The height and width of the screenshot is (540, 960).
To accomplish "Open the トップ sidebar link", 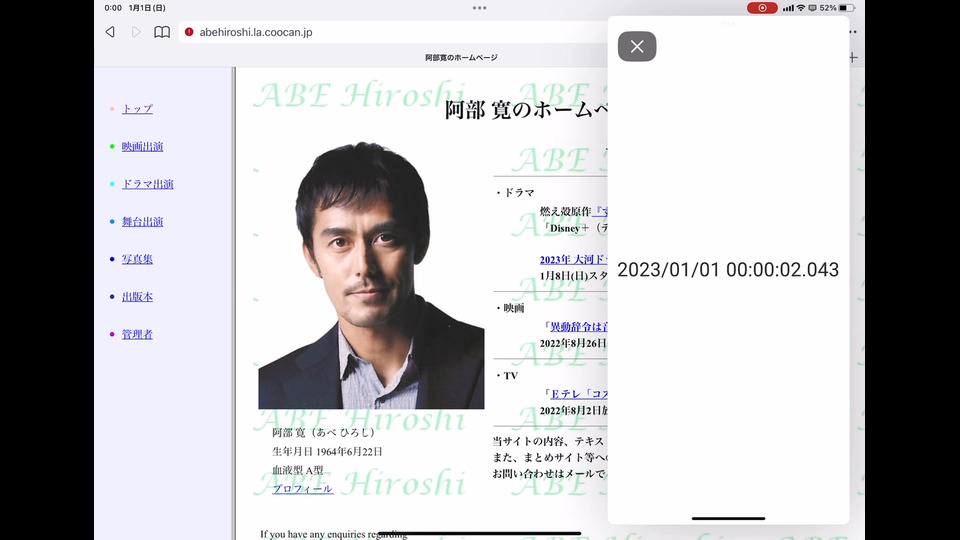I will (137, 109).
